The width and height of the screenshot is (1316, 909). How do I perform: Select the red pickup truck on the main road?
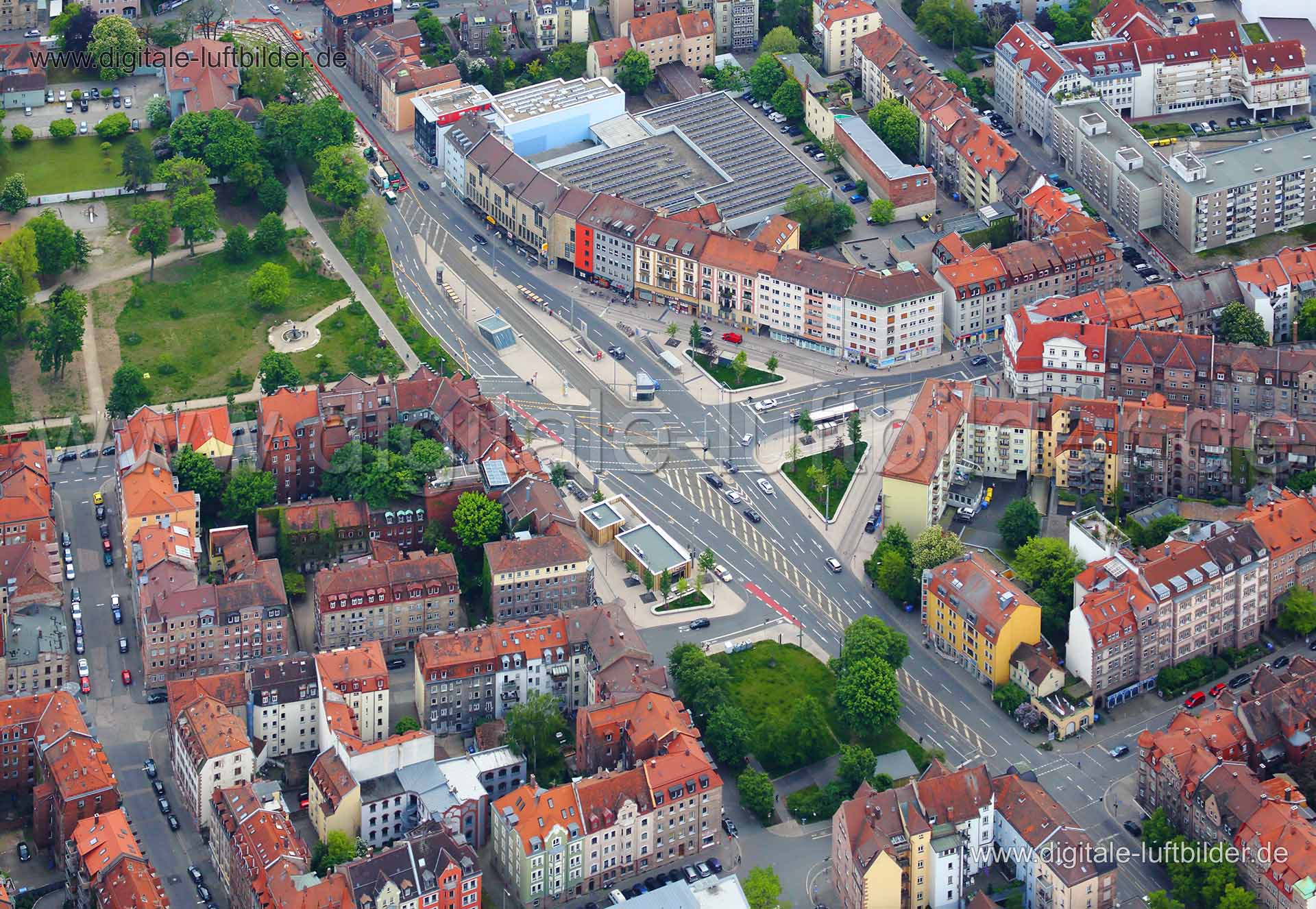point(731,337)
